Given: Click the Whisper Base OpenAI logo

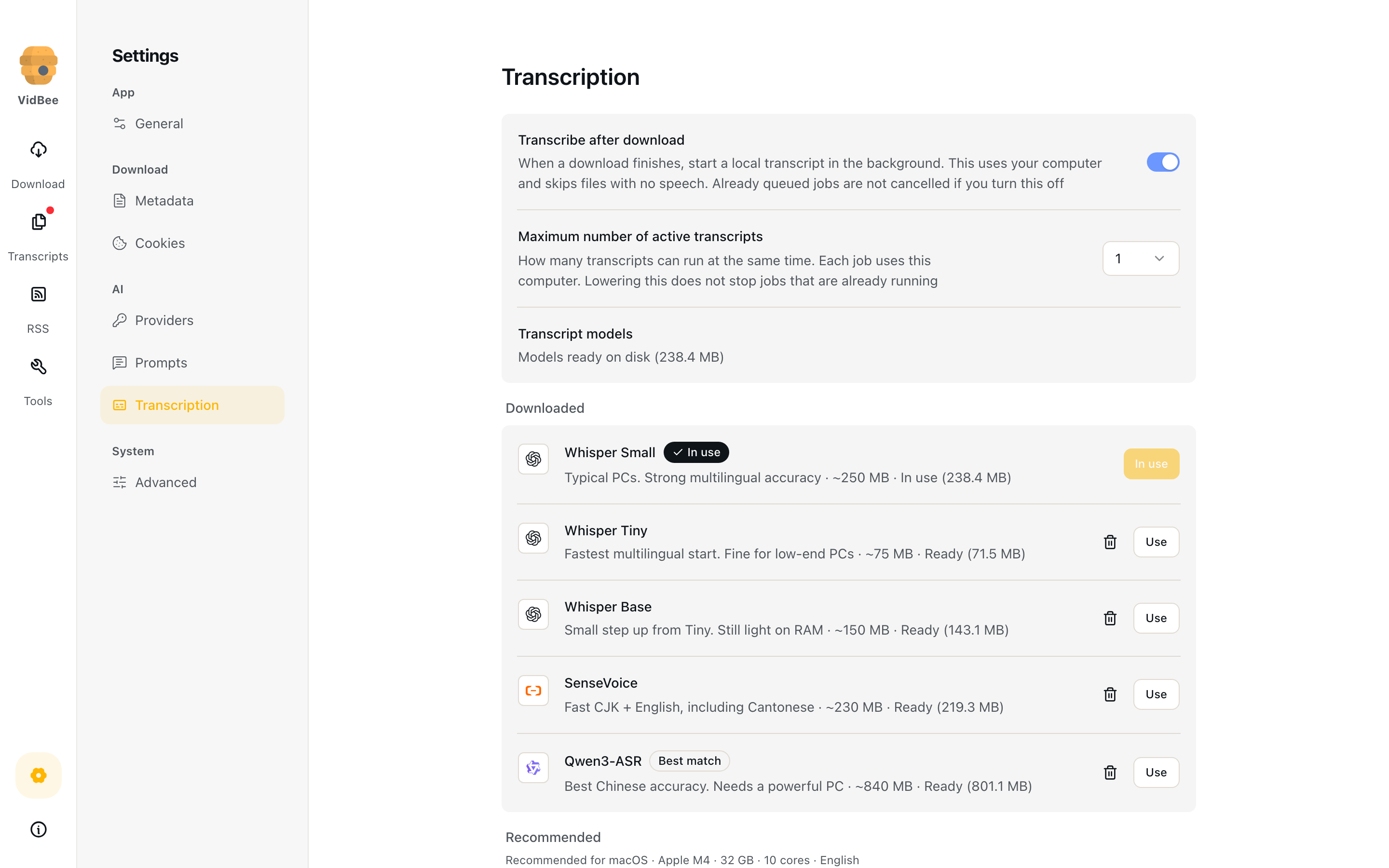Looking at the screenshot, I should (533, 614).
